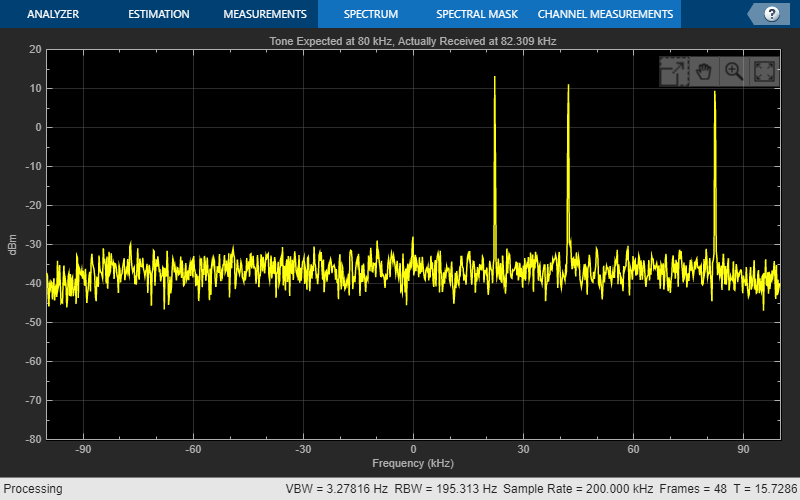800x500 pixels.
Task: Select the Pan hand tool
Action: pyautogui.click(x=703, y=71)
